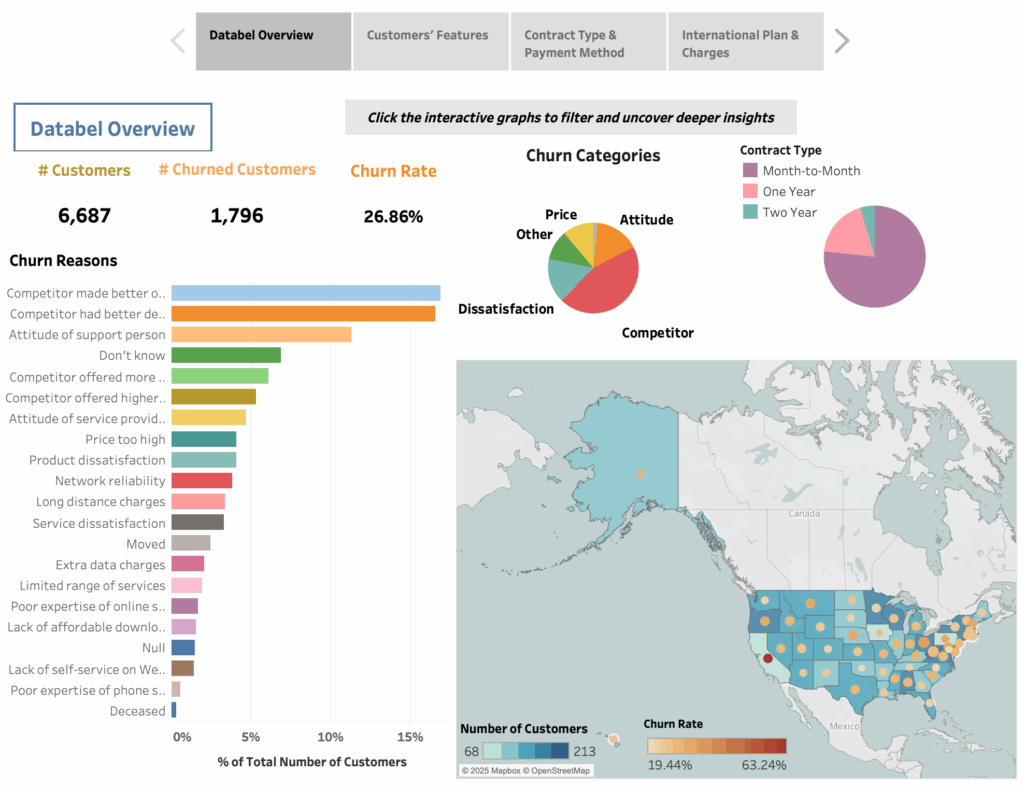Select Month-to-Month purple legend swatch
1024x787 pixels.
(x=750, y=171)
